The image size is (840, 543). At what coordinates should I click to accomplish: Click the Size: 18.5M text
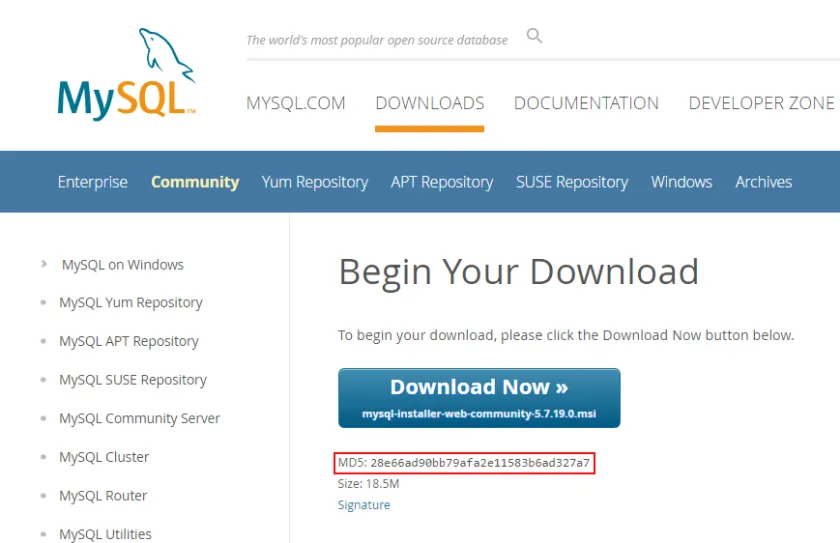coord(368,484)
